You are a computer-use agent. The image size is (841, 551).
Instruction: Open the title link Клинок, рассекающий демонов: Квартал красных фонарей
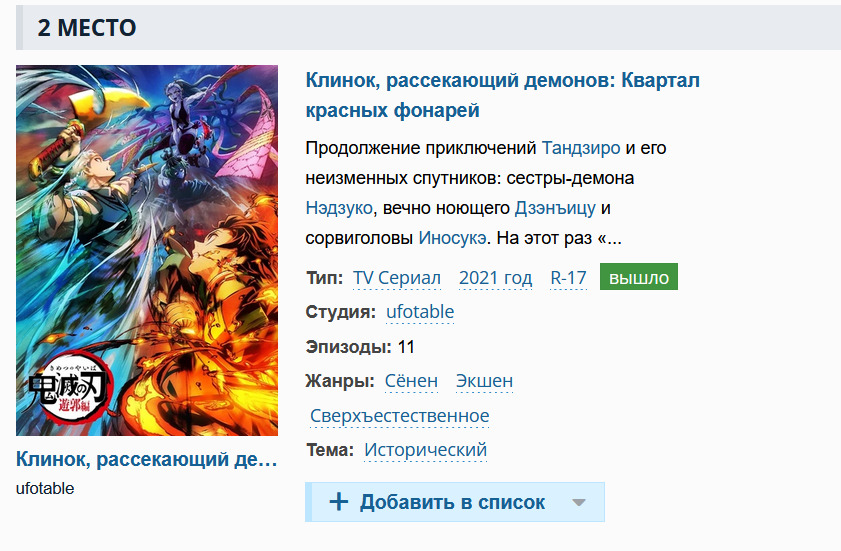[x=503, y=95]
